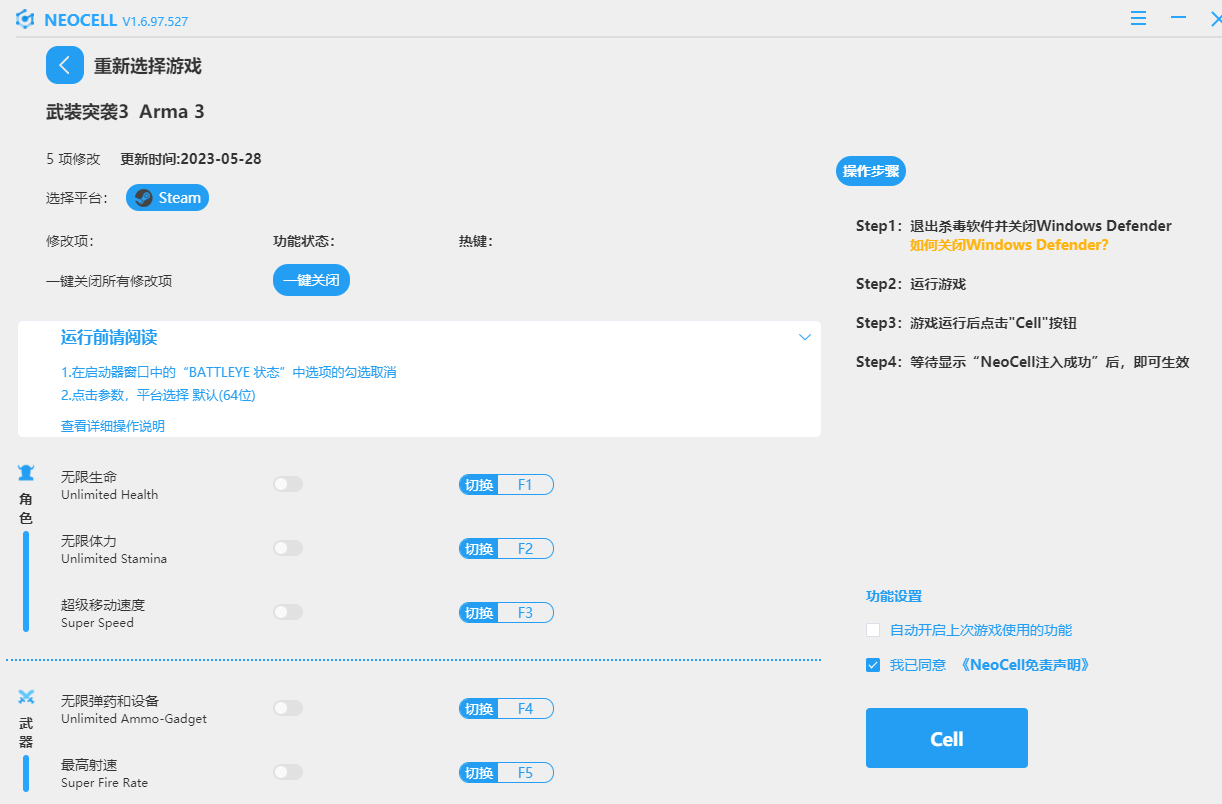Click the F1 hotkey box for Unlimited Health
Viewport: 1222px width, 804px height.
point(525,485)
